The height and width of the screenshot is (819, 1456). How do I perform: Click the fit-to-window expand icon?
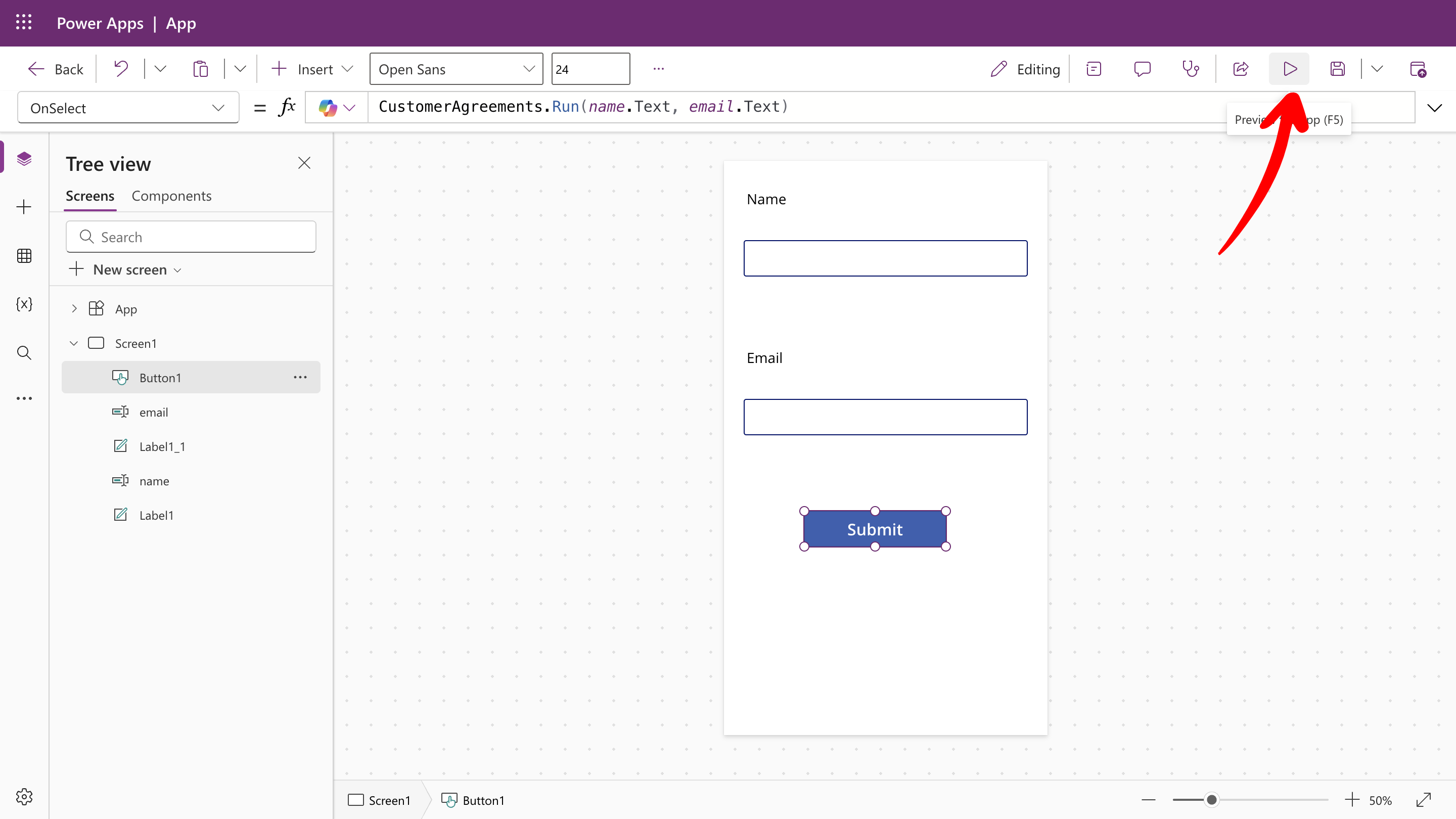click(1423, 800)
